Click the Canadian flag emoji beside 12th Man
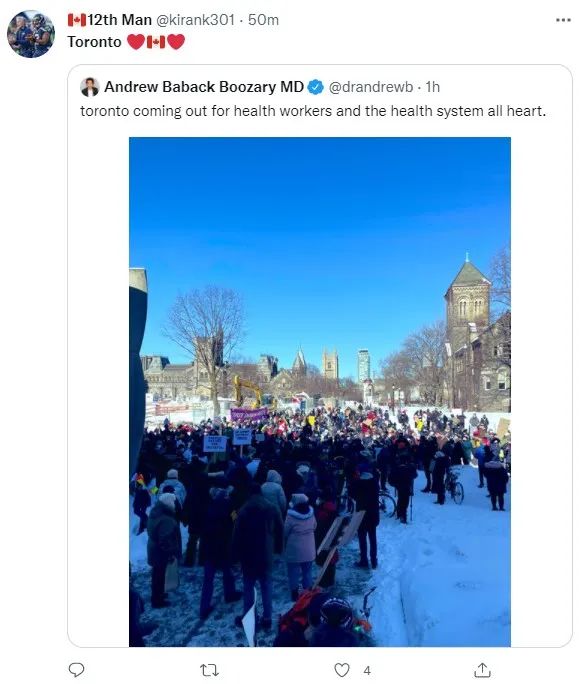 77,20
